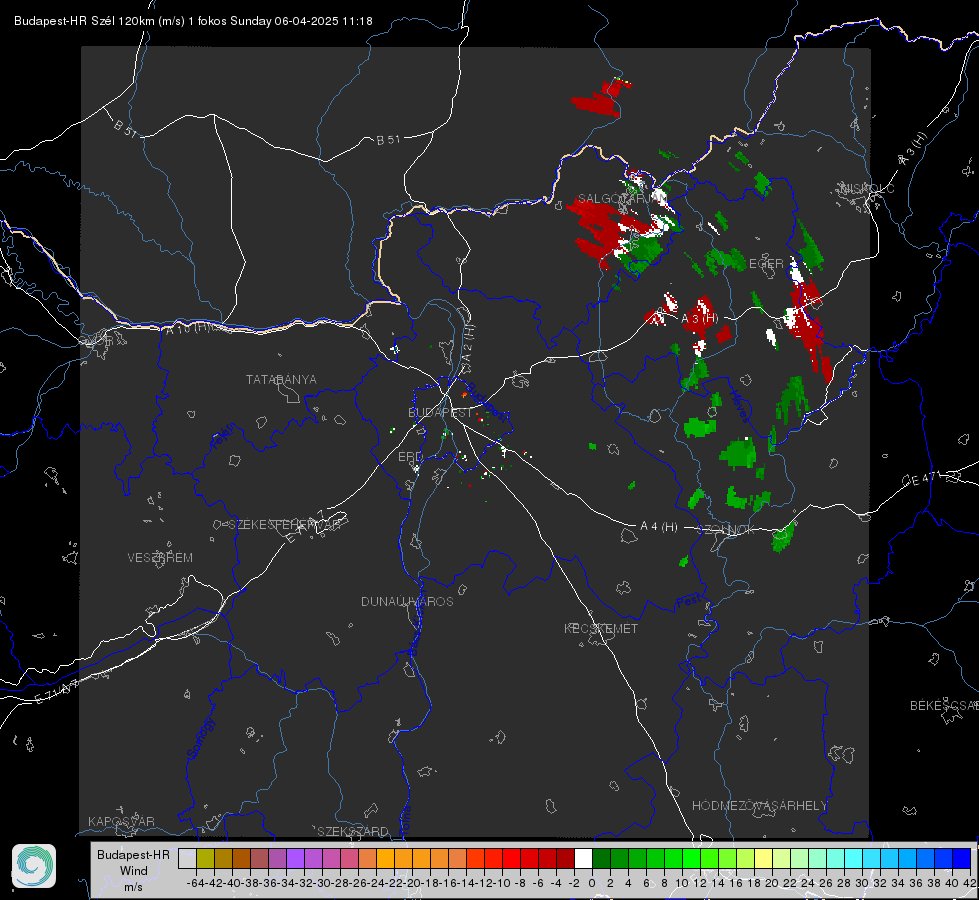
Task: Click the '-64' legend value
Action: pyautogui.click(x=196, y=883)
